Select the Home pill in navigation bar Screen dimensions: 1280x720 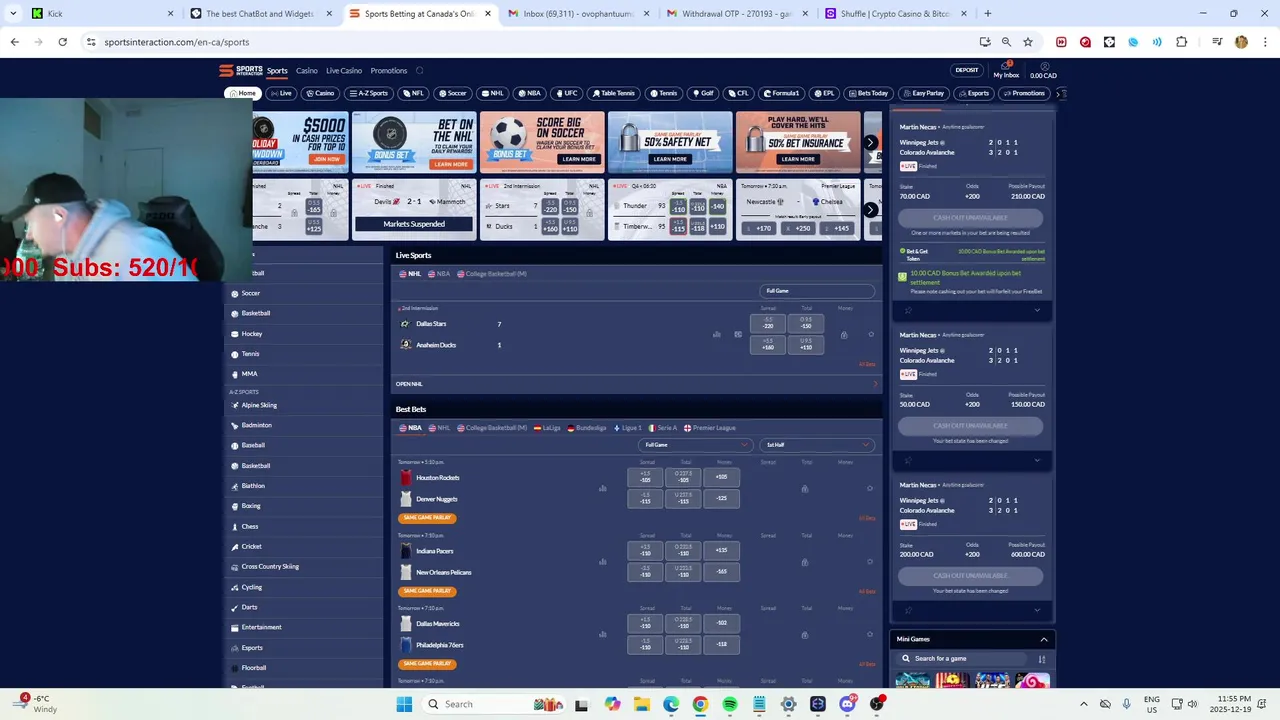click(x=242, y=93)
